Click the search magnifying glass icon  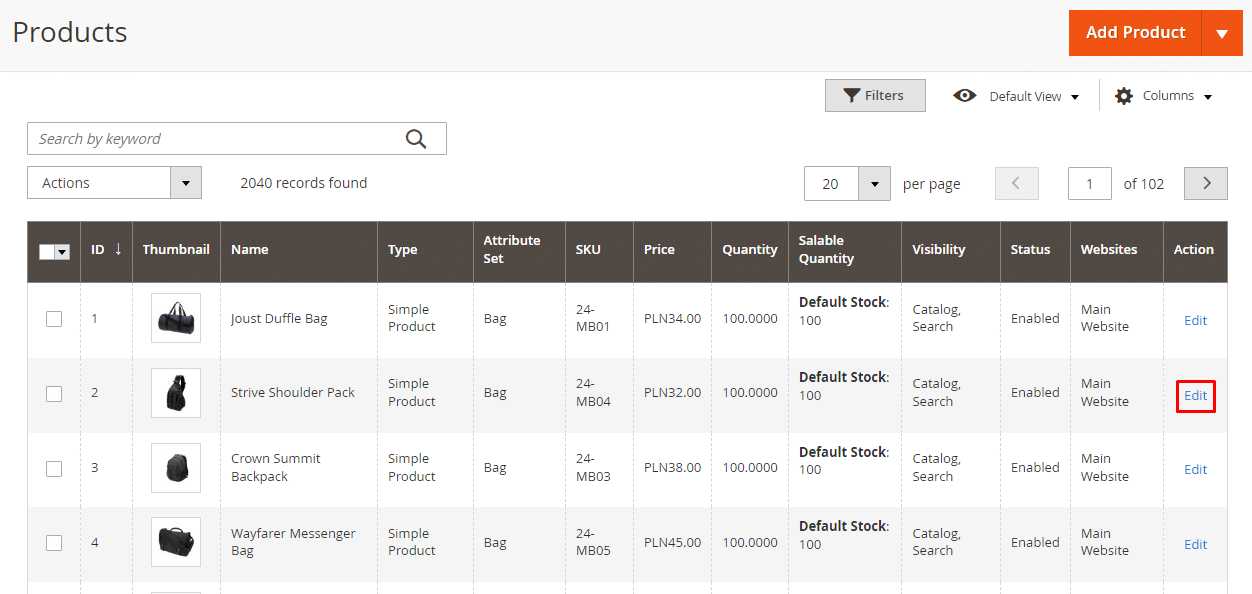click(416, 139)
